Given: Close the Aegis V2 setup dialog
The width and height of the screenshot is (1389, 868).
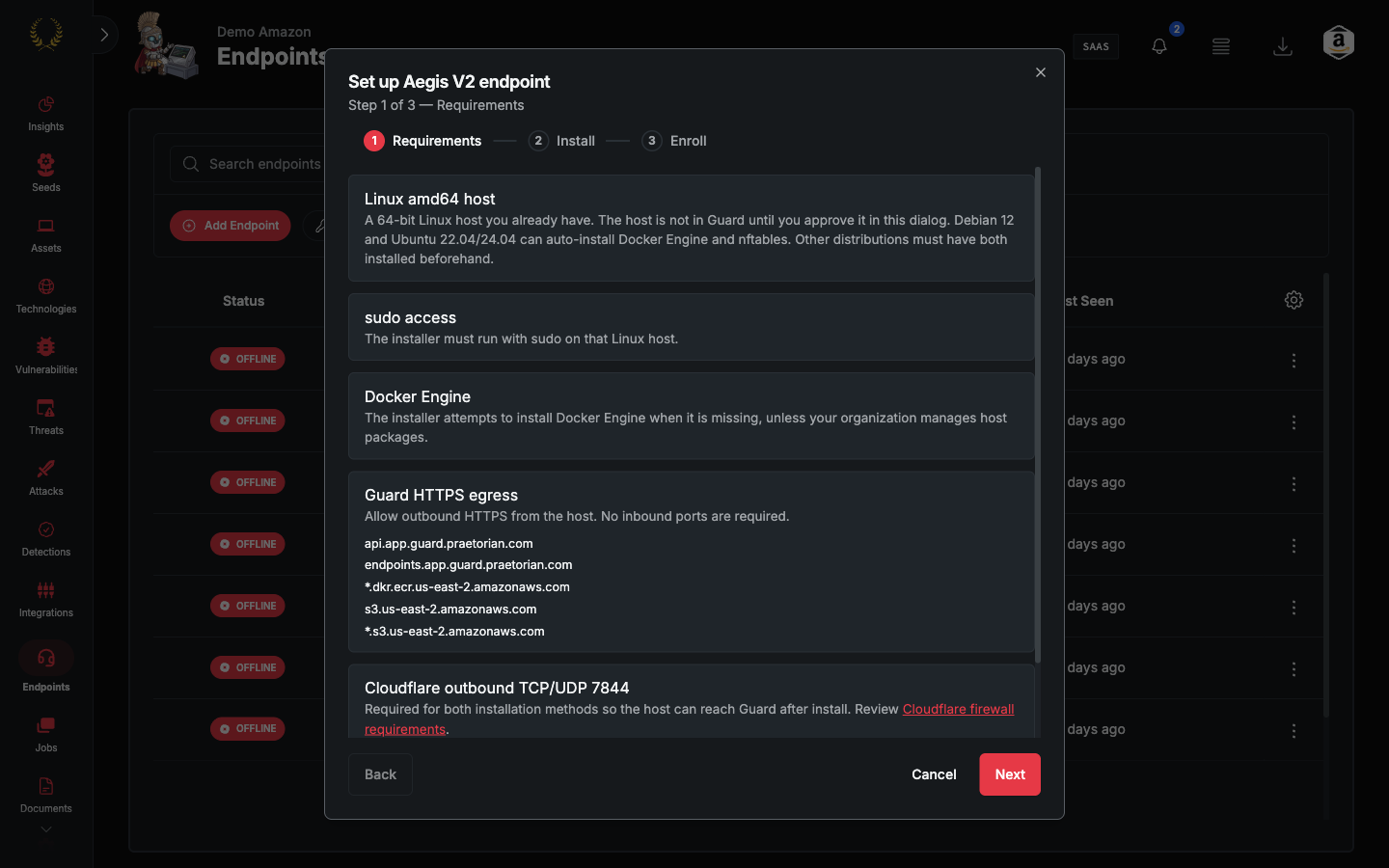Looking at the screenshot, I should (1041, 72).
